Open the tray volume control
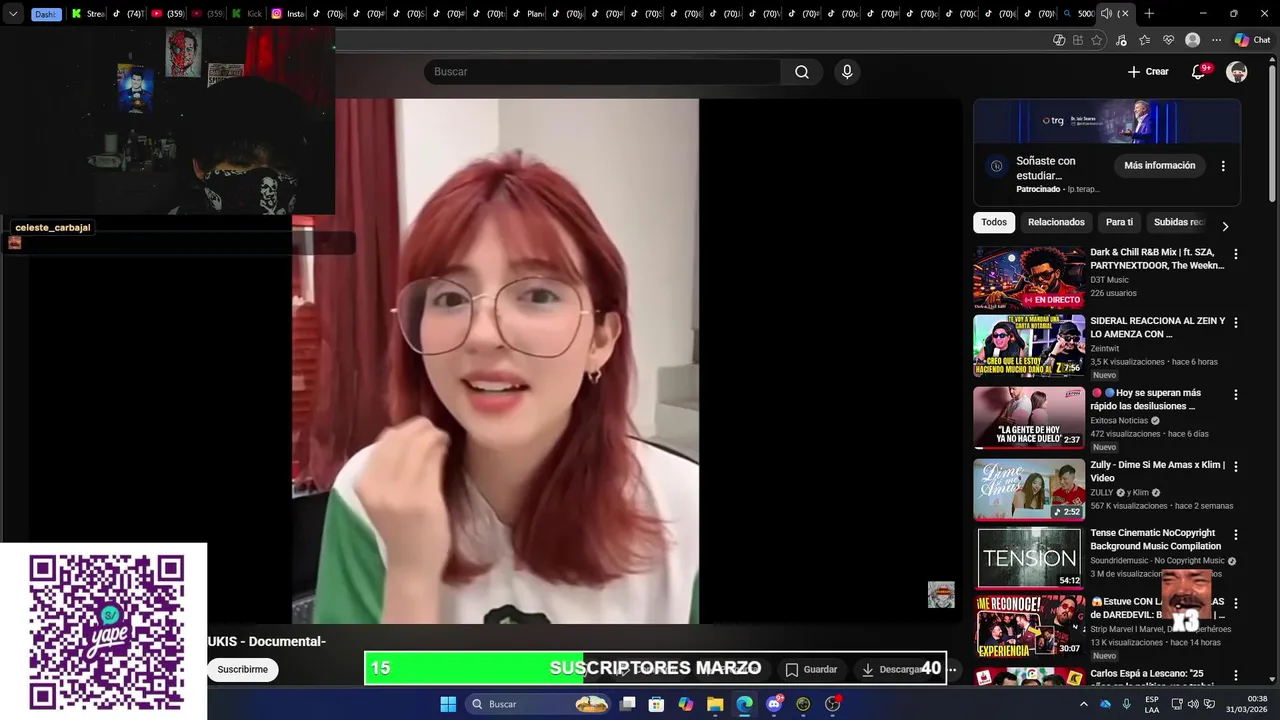The image size is (1280, 720). click(1193, 704)
